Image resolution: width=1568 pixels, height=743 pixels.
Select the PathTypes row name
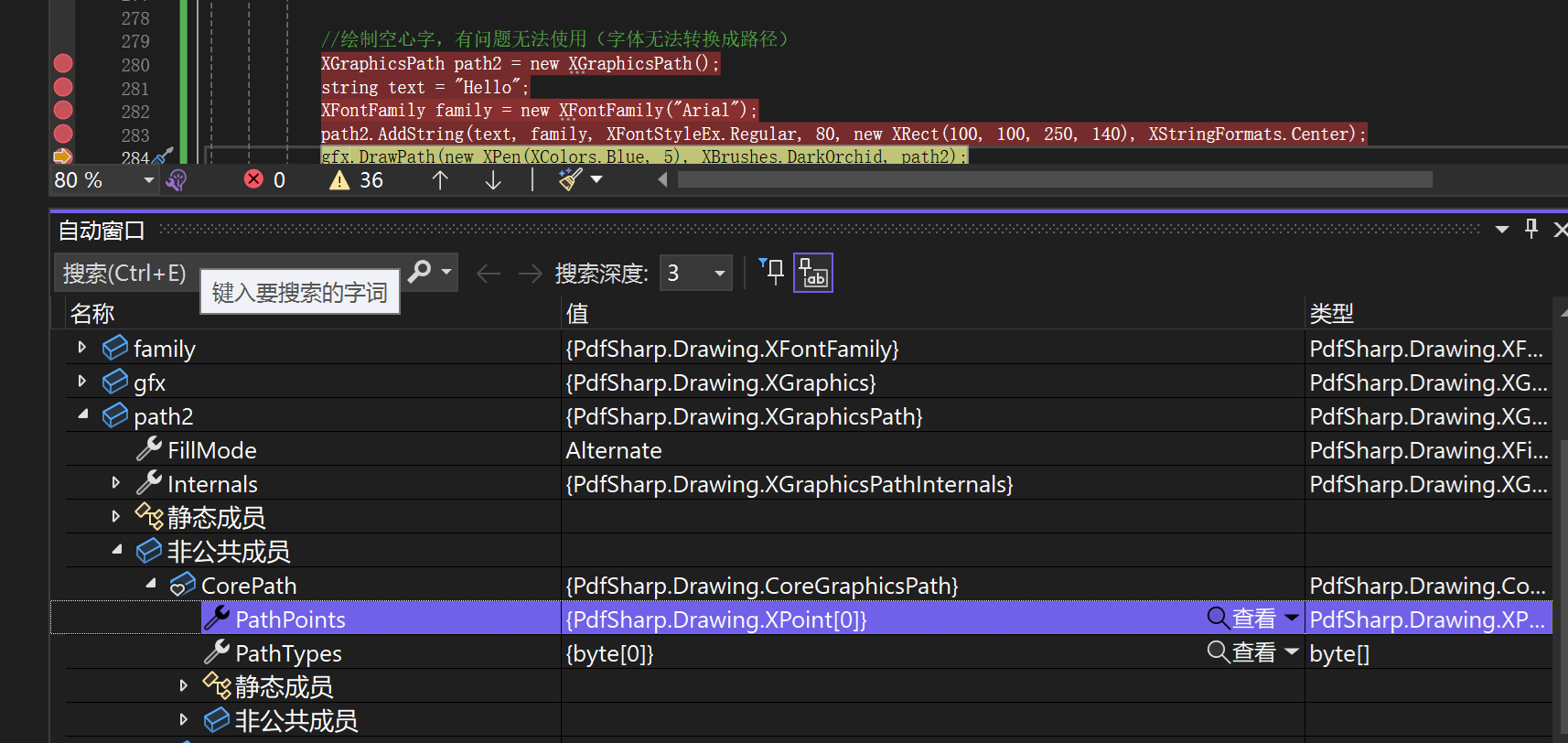click(x=288, y=653)
